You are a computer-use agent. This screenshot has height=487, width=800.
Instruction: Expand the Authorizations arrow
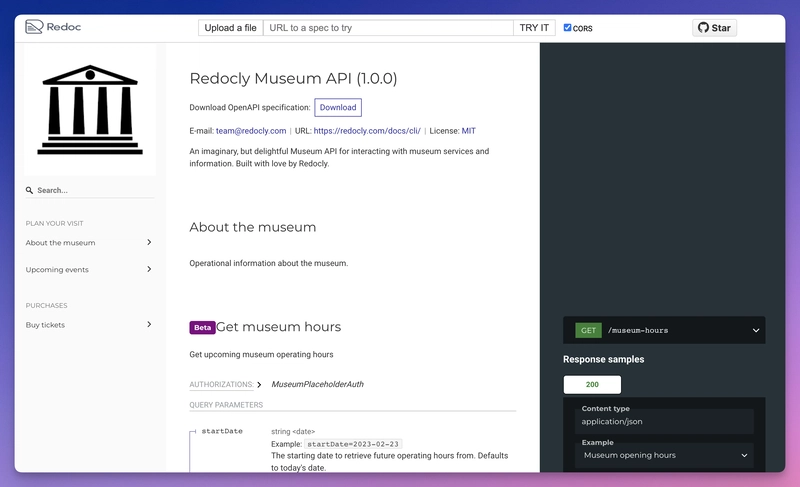point(259,385)
